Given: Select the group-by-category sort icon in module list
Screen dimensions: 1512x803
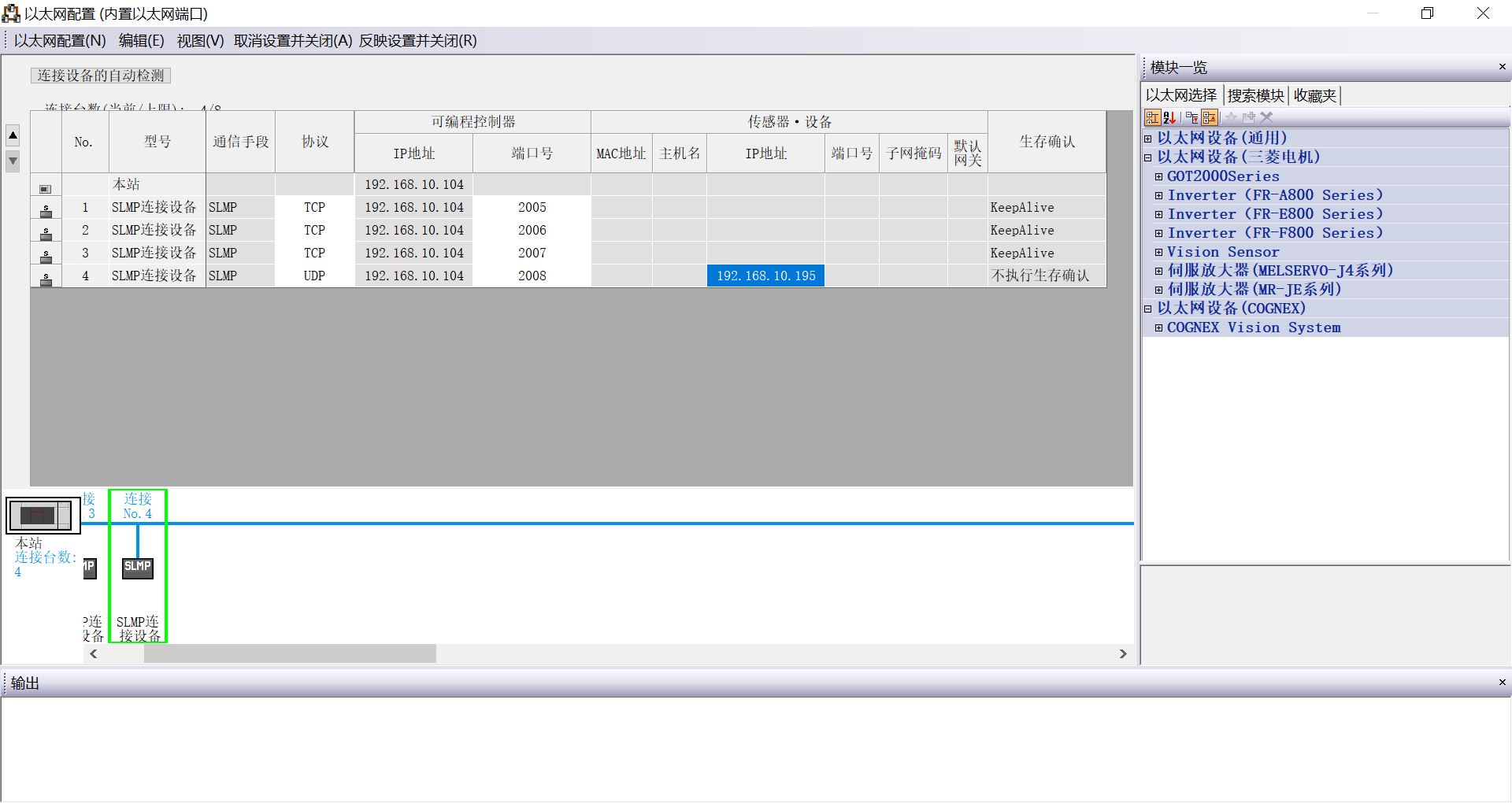Looking at the screenshot, I should (1152, 117).
